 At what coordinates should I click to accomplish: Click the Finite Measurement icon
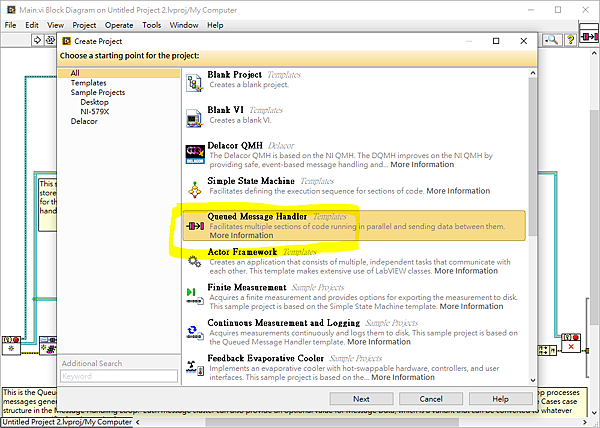coord(195,297)
